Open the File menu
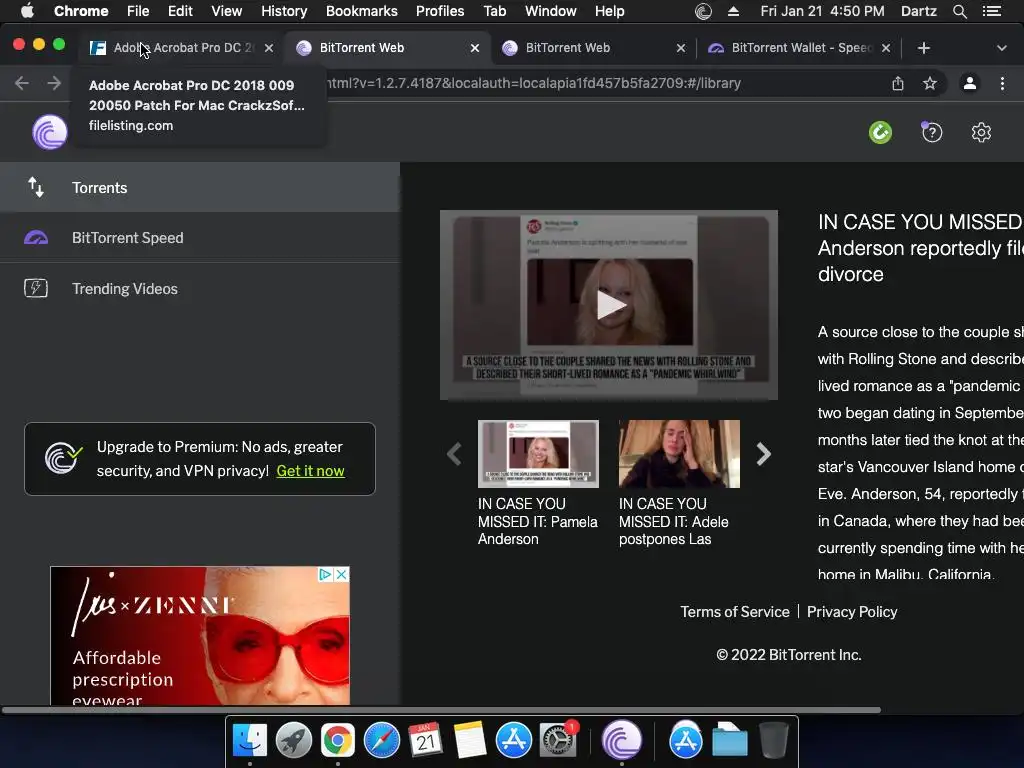 tap(138, 11)
